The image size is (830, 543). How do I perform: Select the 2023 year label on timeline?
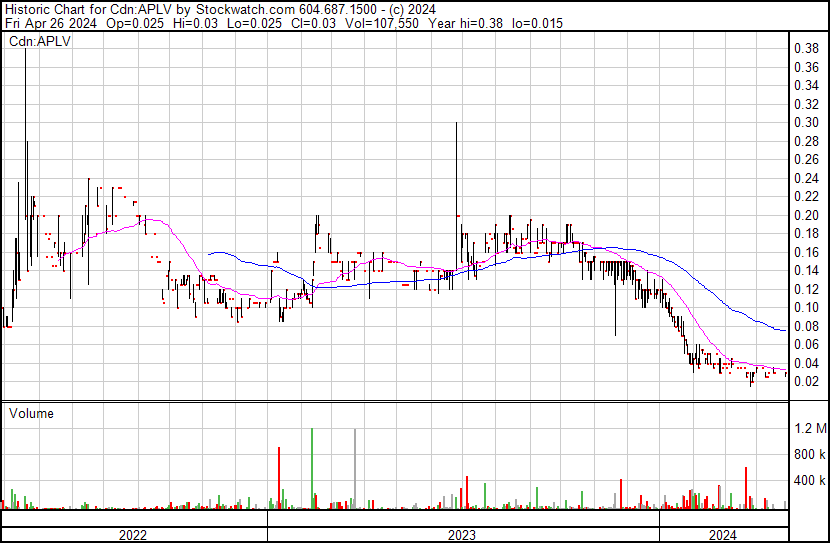click(462, 535)
